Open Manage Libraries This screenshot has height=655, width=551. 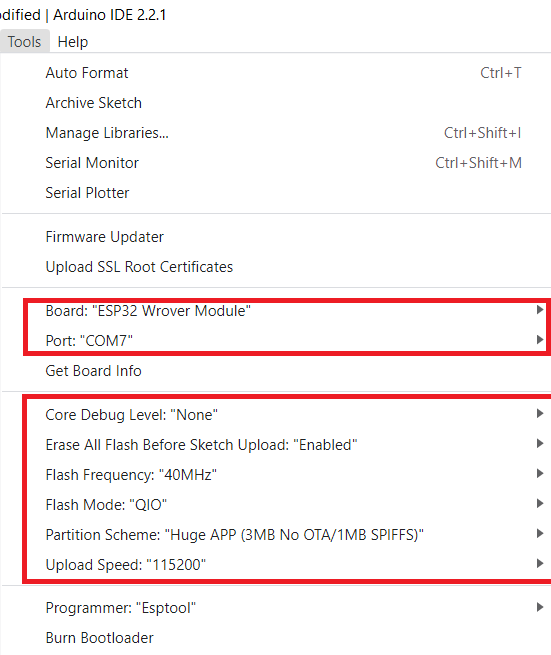(276, 133)
